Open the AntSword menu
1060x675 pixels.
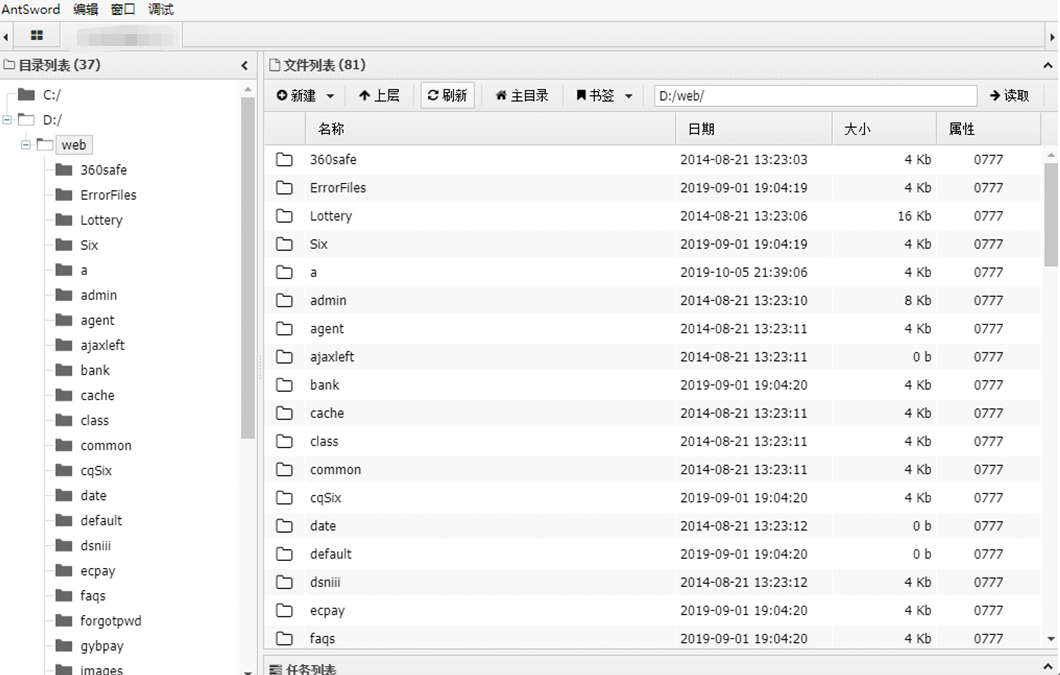click(30, 9)
